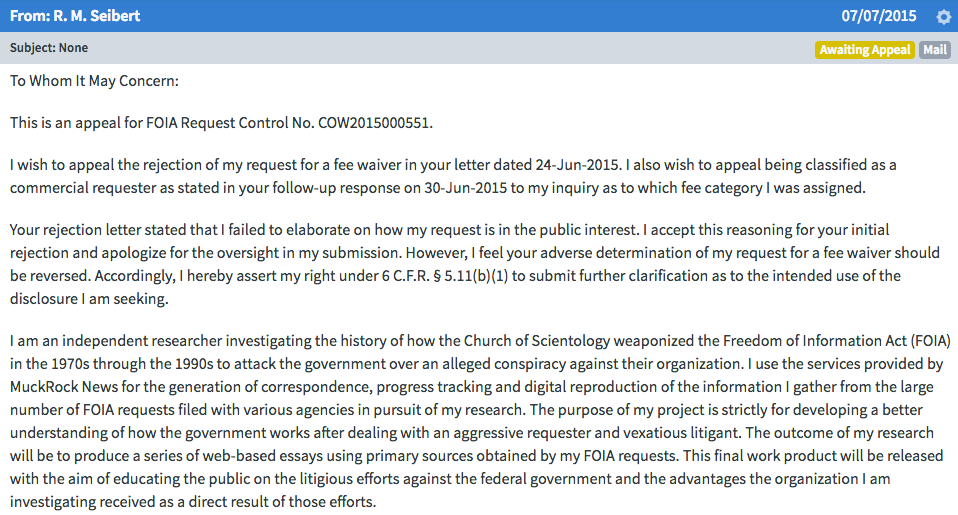Click the To Whom It May Concern greeting
The image size is (958, 515).
click(94, 81)
